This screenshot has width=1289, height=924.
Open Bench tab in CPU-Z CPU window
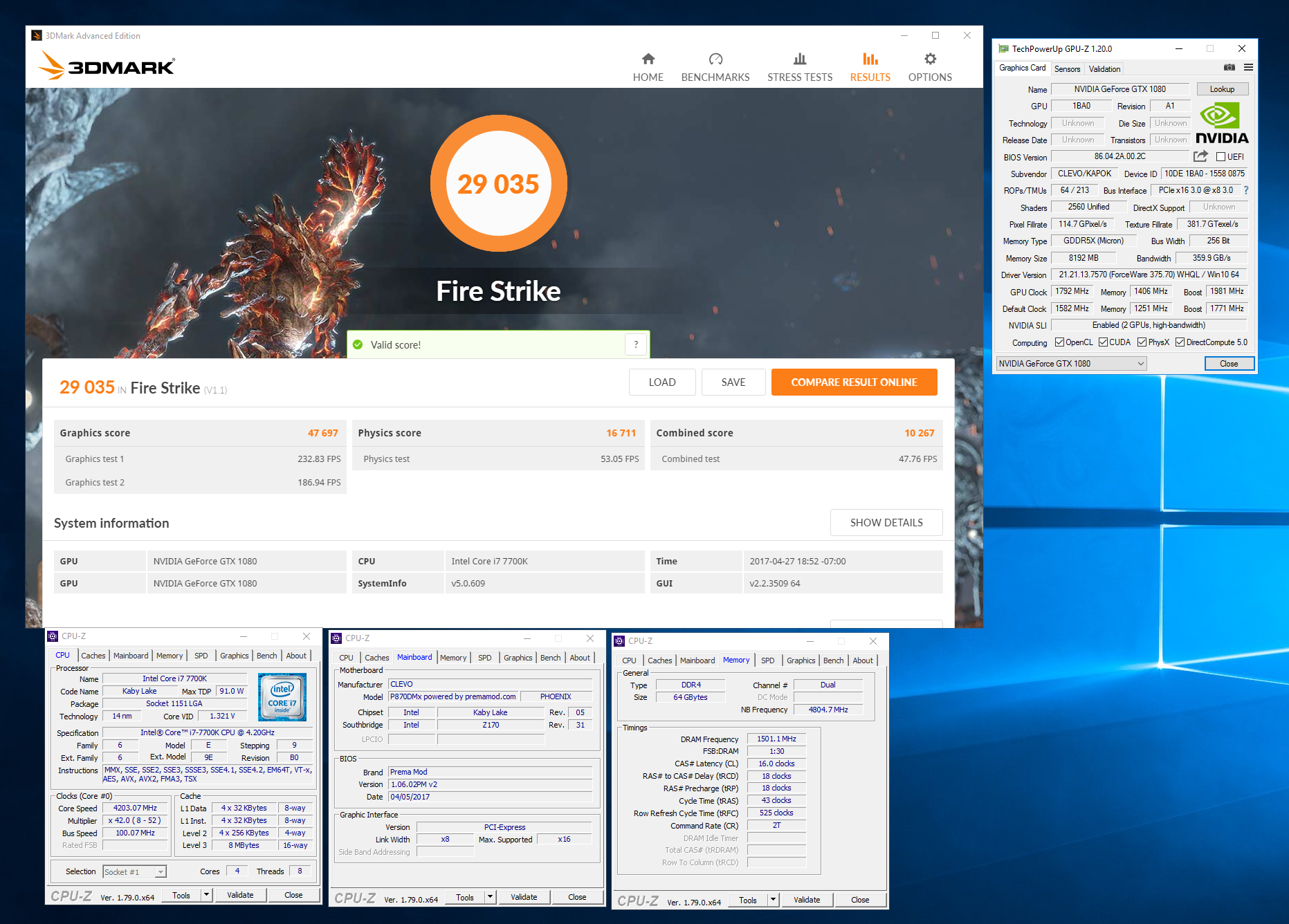(x=266, y=656)
